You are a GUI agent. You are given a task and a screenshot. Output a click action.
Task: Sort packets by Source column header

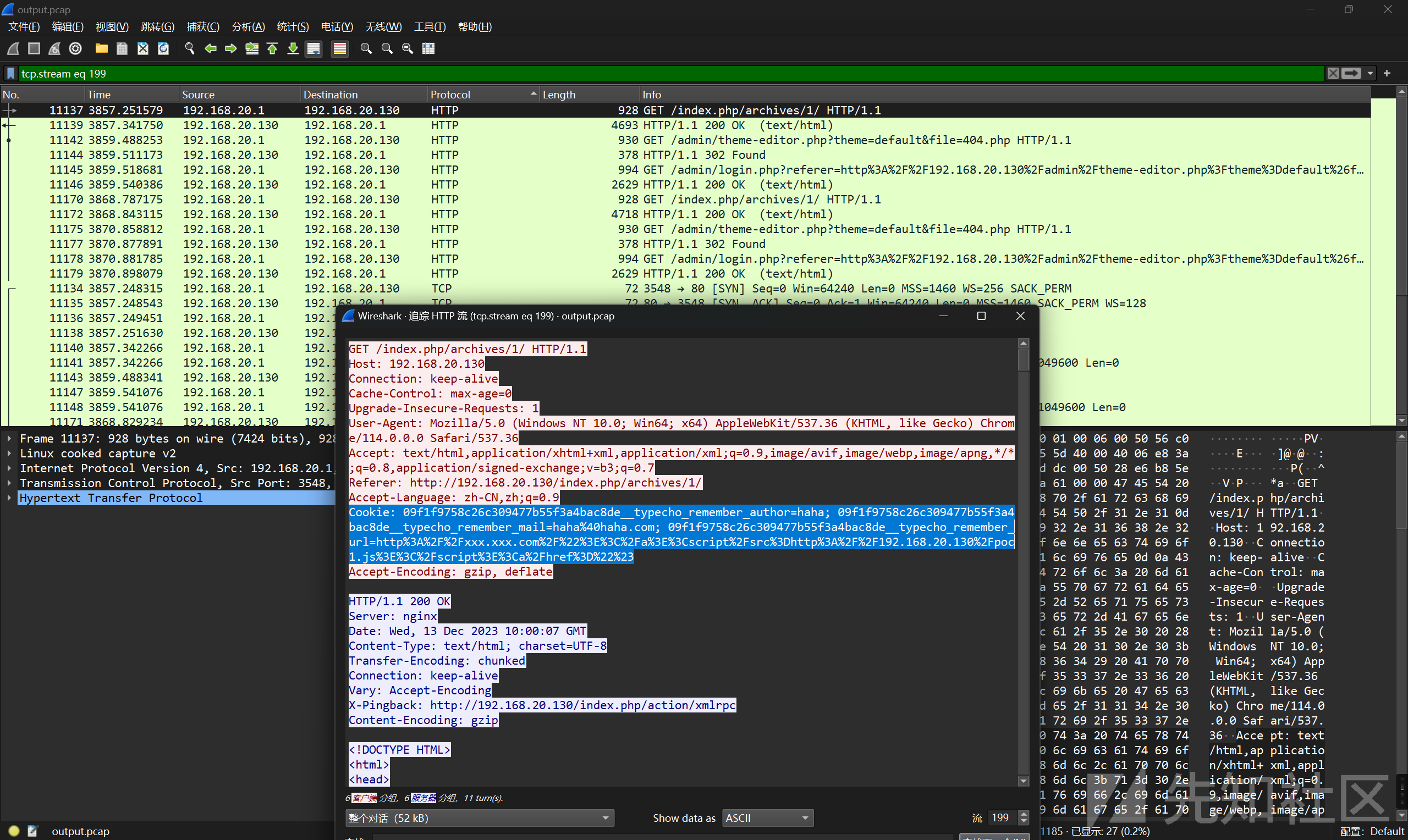(239, 95)
